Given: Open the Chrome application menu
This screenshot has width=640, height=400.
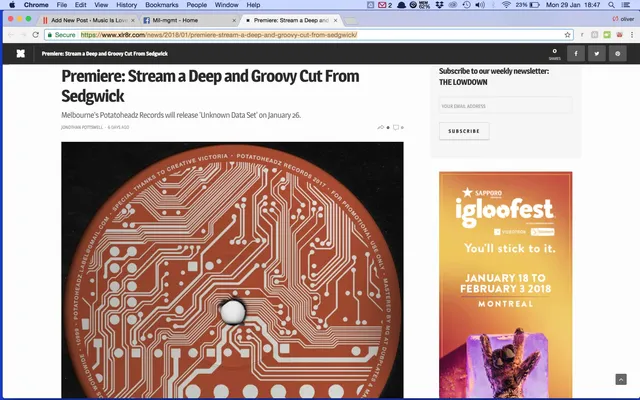Looking at the screenshot, I should click(36, 5).
